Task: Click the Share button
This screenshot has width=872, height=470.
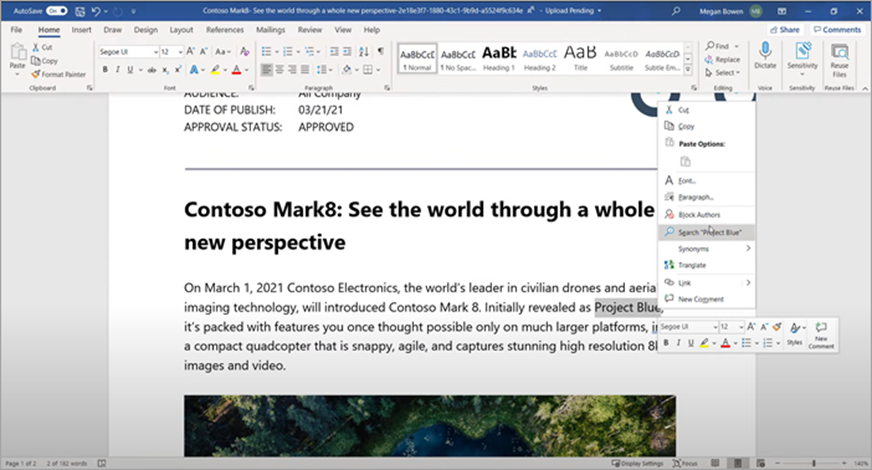Action: click(x=785, y=29)
